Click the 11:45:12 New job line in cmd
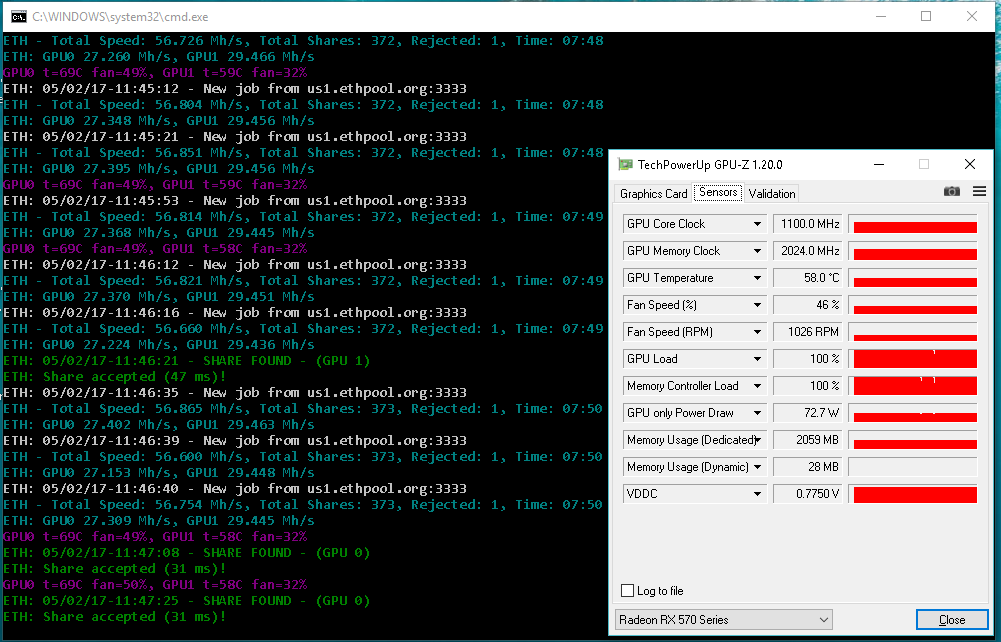Screen dimensions: 1001x642 235,89
